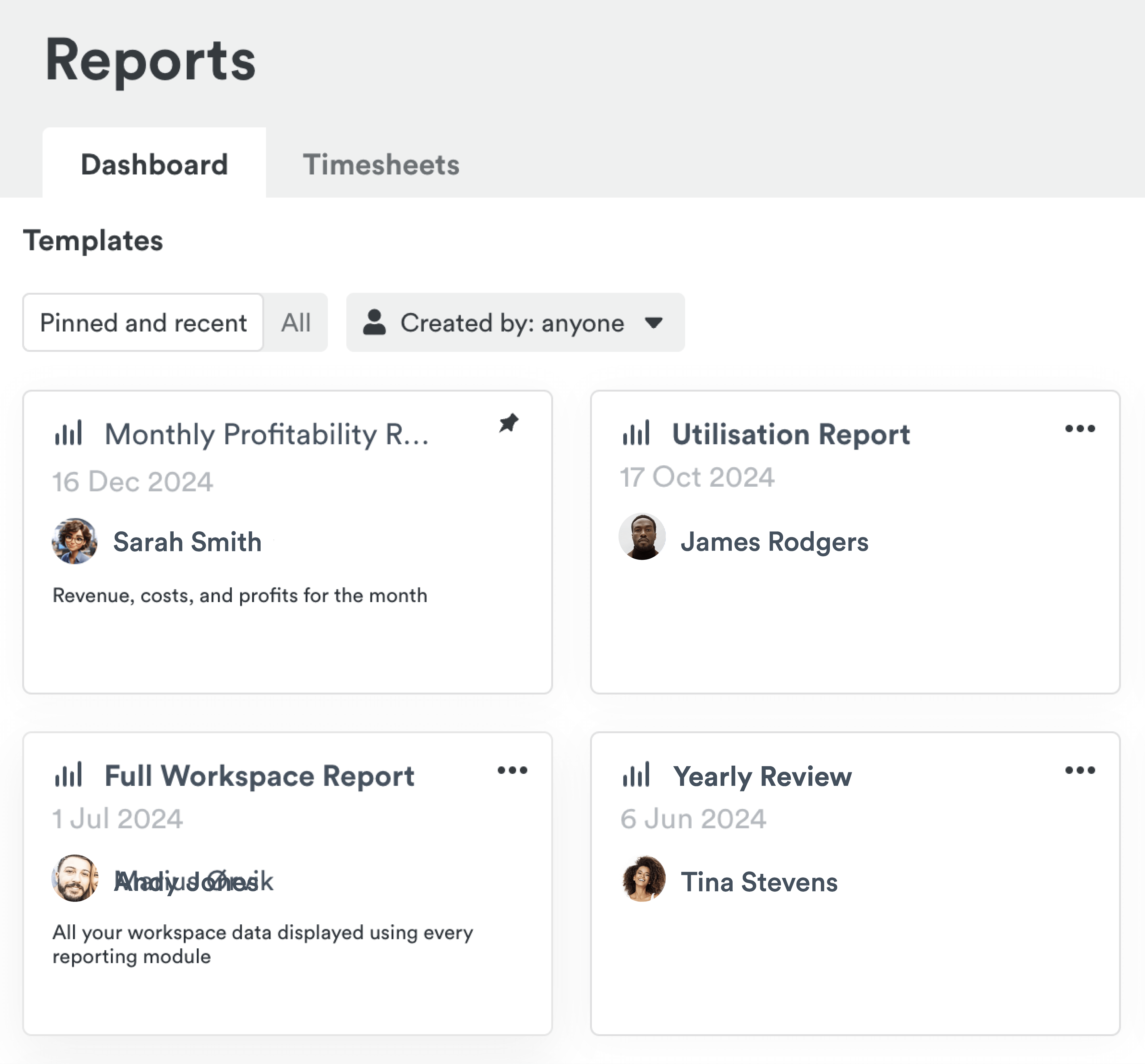Click Utilisation Report bar chart icon

pyautogui.click(x=636, y=433)
